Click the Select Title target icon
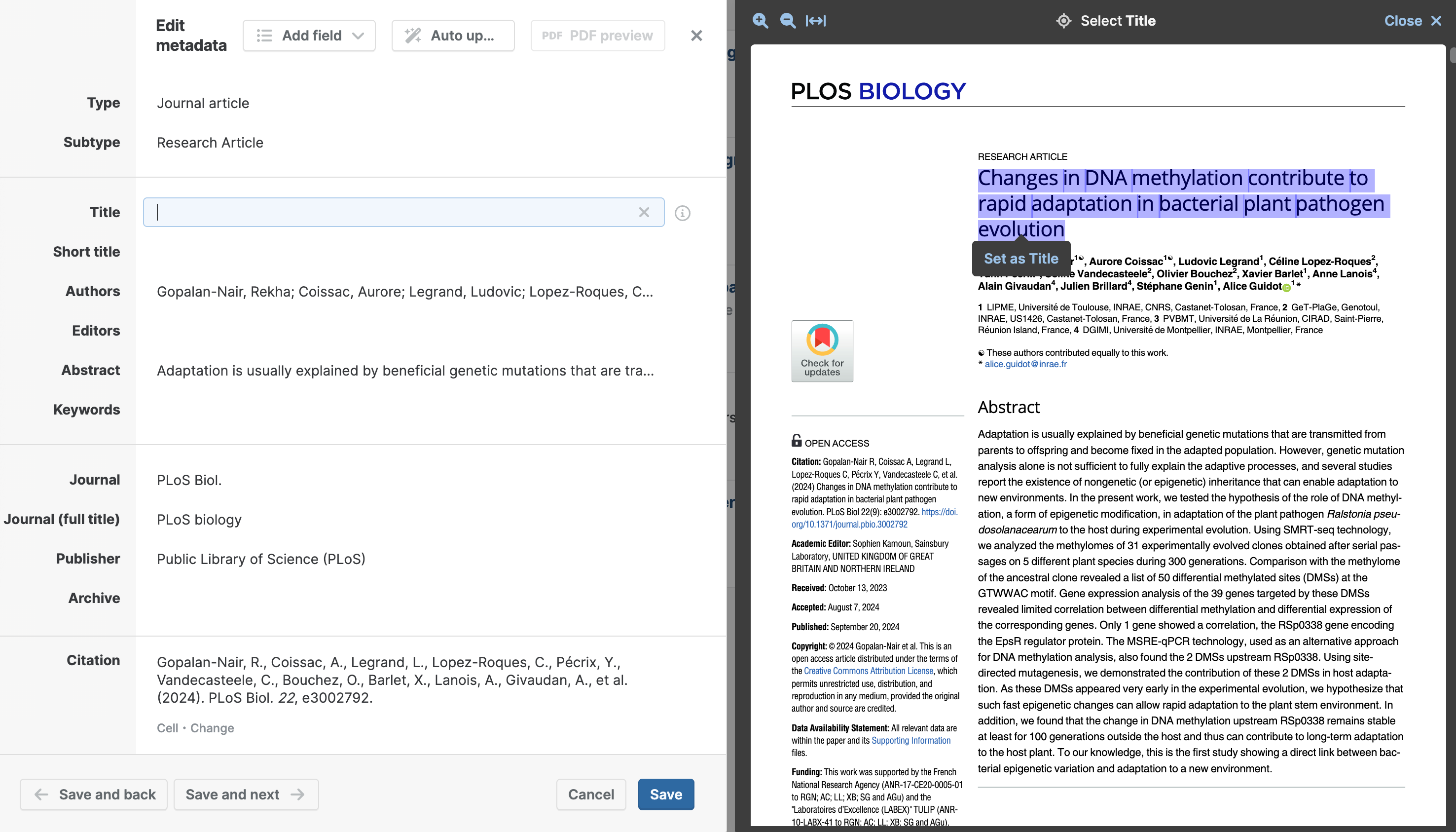The height and width of the screenshot is (832, 1456). pos(1063,21)
